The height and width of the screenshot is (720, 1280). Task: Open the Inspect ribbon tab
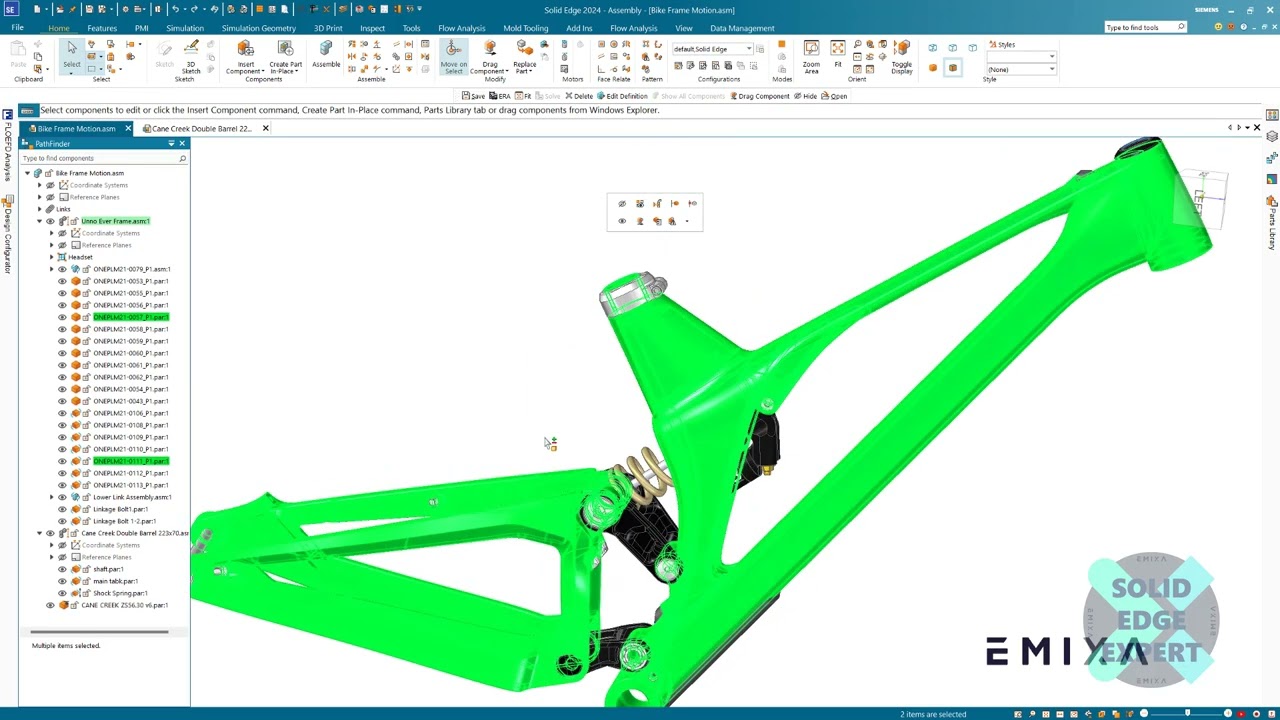tap(372, 28)
